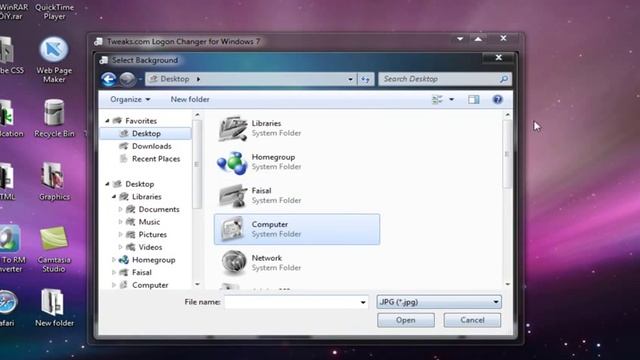Open the address bar history dropdown
This screenshot has height=360, width=640.
pos(350,79)
